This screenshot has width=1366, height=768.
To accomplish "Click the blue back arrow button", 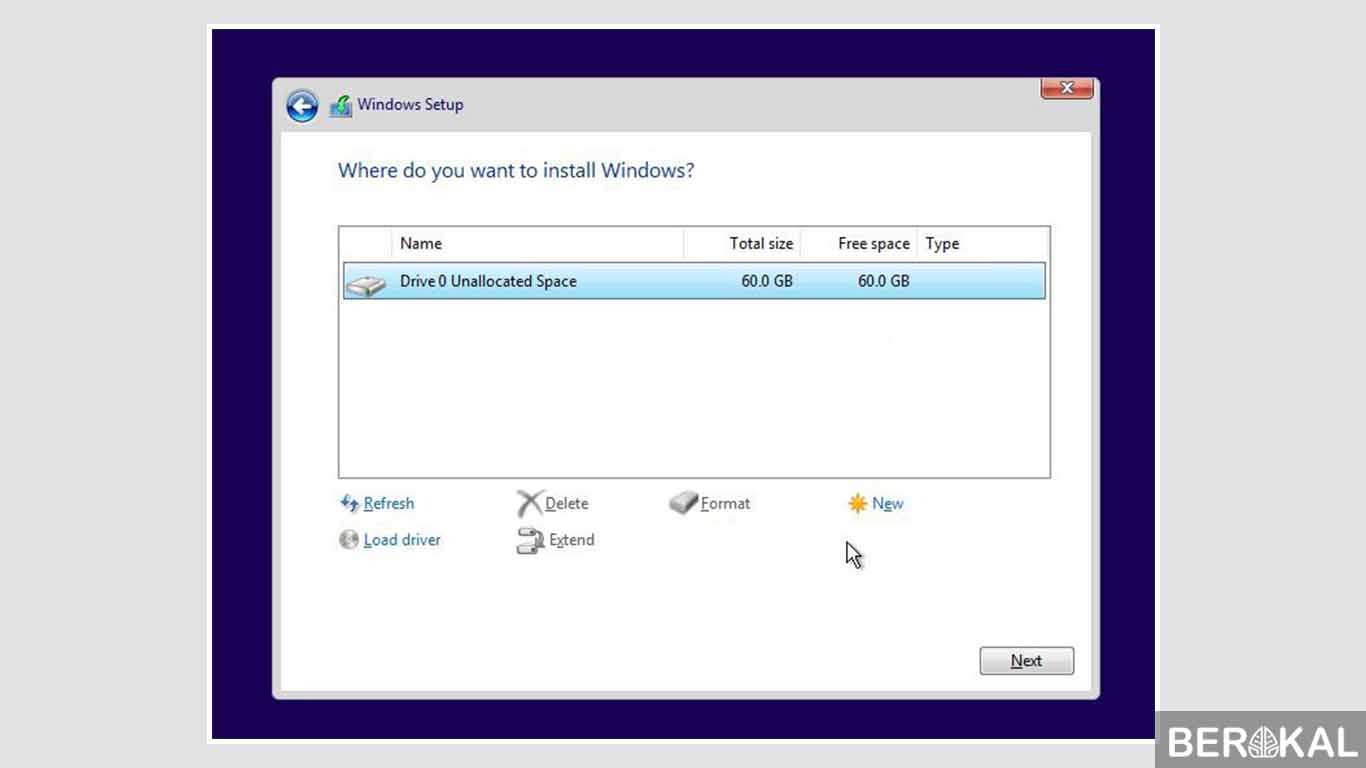I will tap(302, 105).
